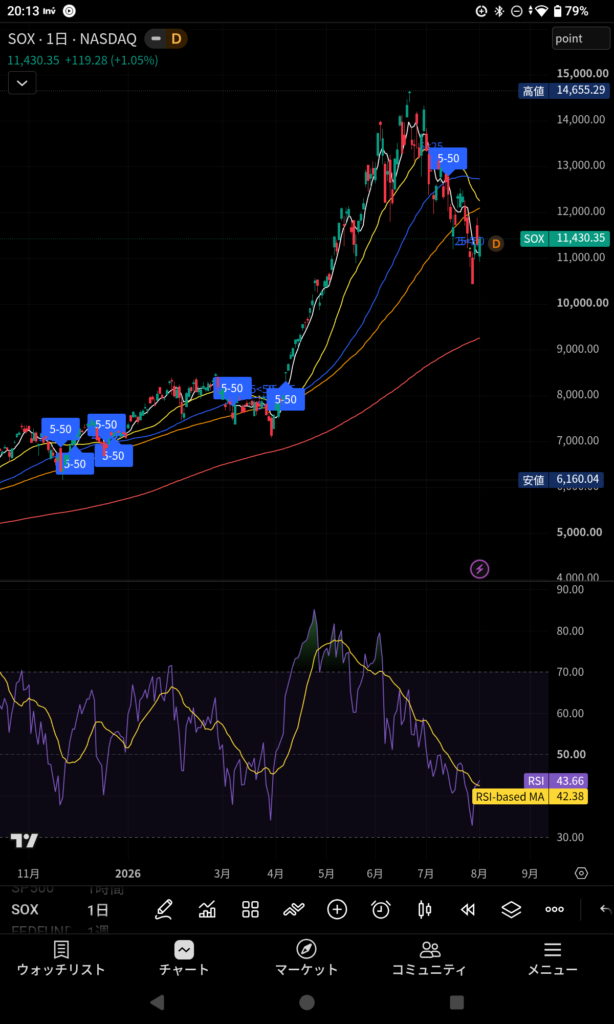Open the compare symbols line icon
The height and width of the screenshot is (1024, 614).
pos(294,909)
